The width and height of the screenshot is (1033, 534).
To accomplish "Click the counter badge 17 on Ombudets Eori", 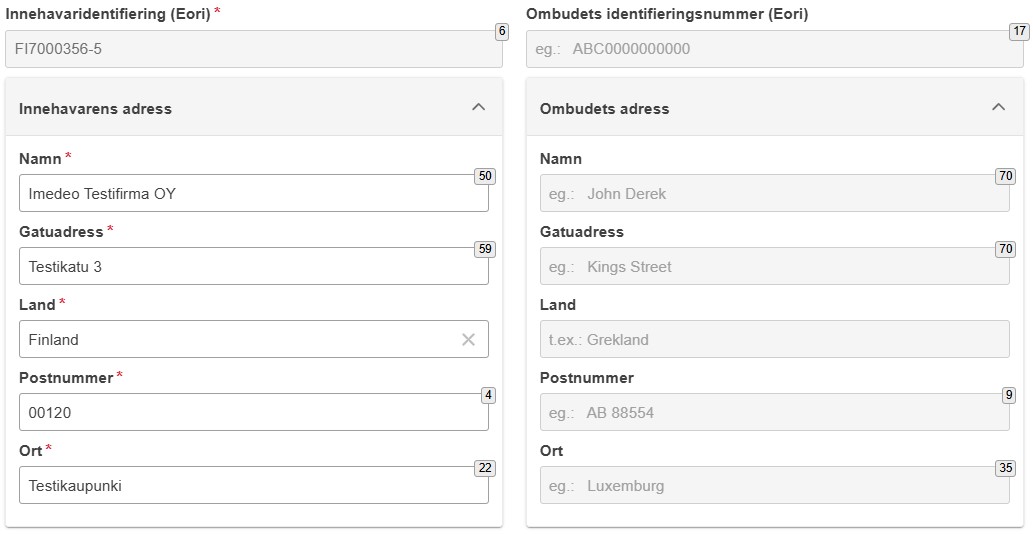I will [x=1019, y=32].
